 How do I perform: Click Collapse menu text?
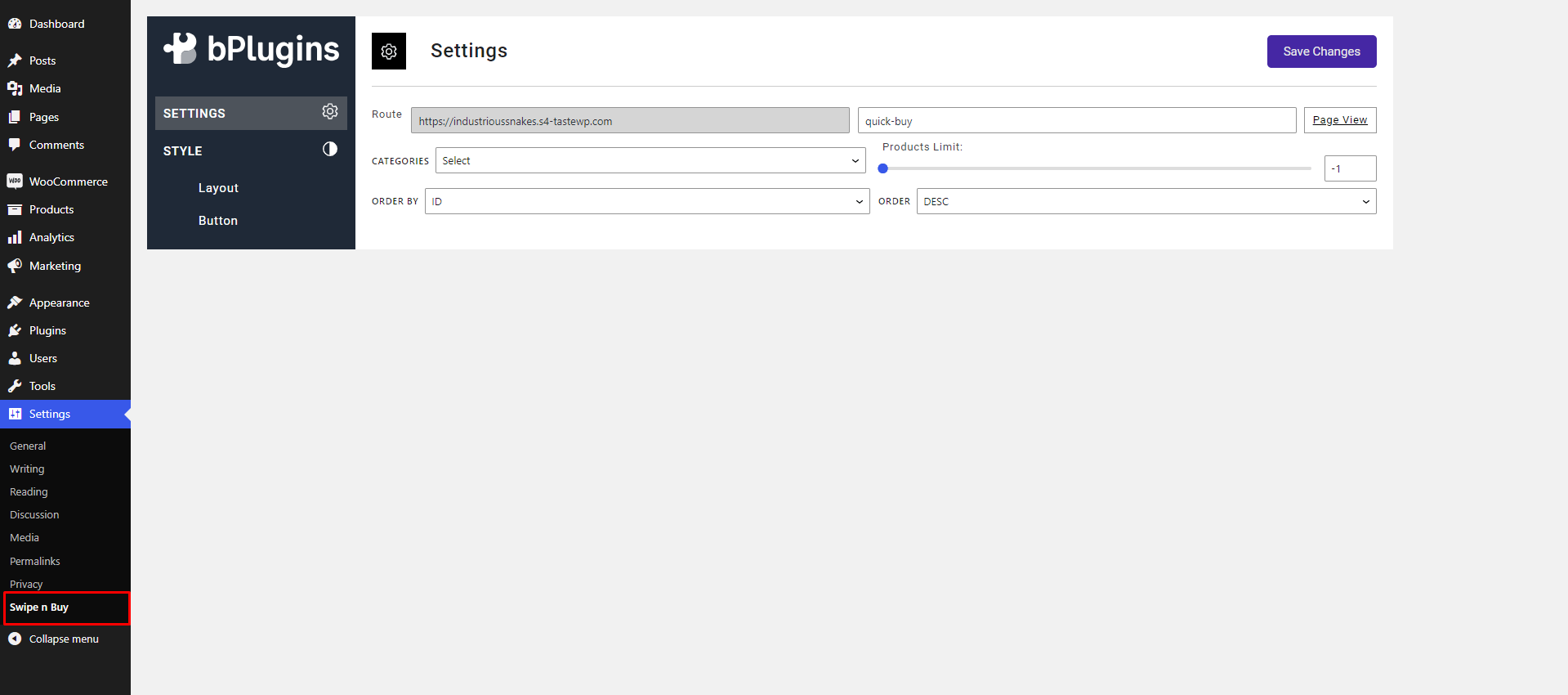[64, 639]
